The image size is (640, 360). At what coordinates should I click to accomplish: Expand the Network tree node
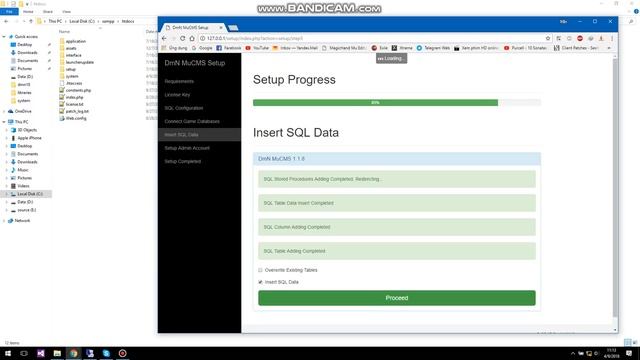coord(4,220)
